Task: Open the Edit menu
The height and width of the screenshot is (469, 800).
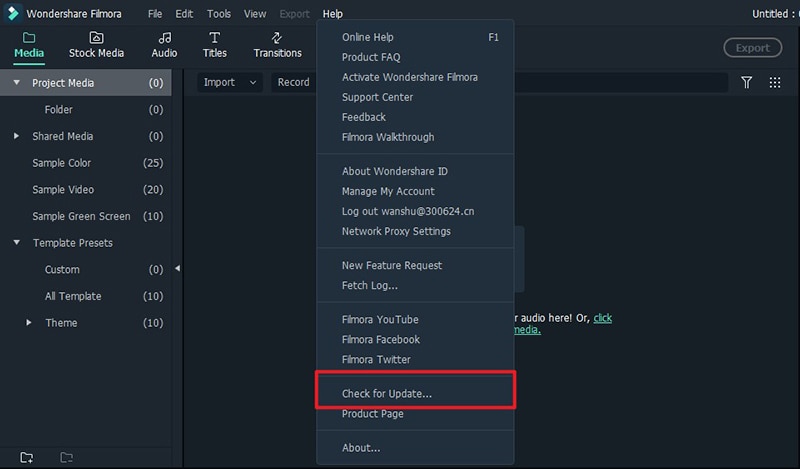Action: coord(184,14)
